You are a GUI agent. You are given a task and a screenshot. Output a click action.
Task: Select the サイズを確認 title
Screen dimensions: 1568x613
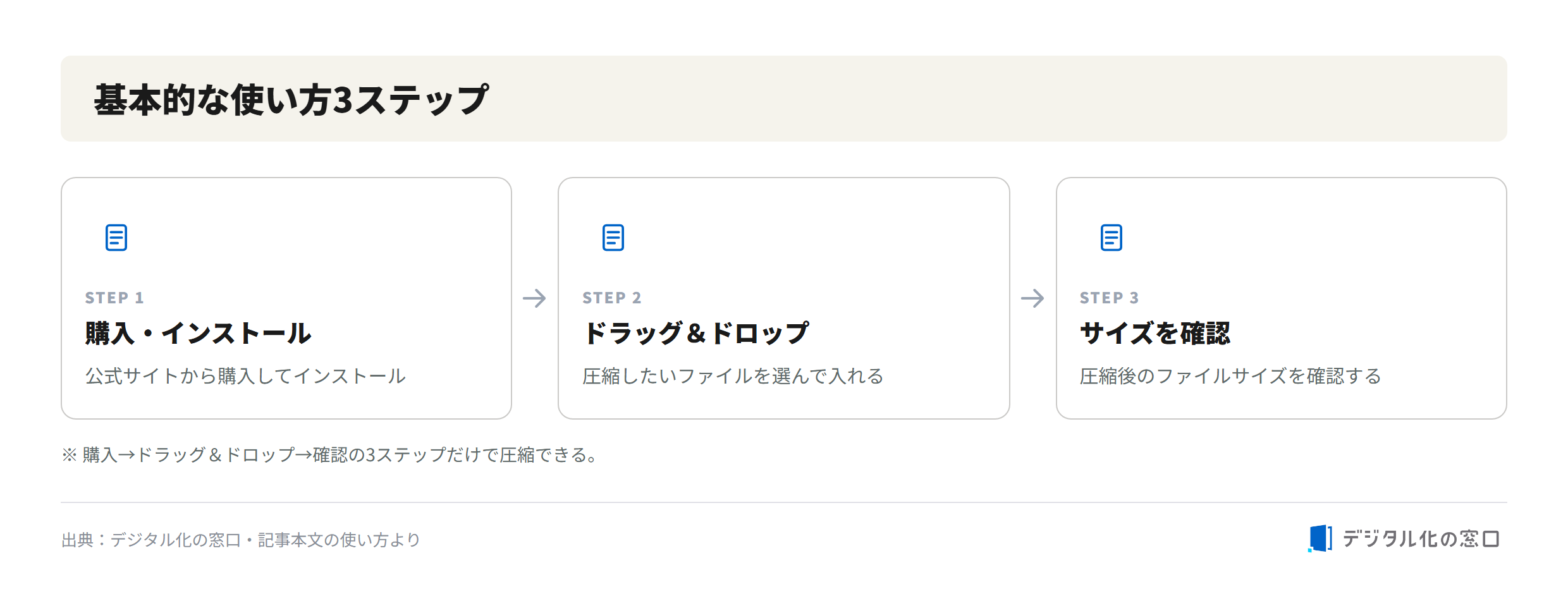point(1155,333)
